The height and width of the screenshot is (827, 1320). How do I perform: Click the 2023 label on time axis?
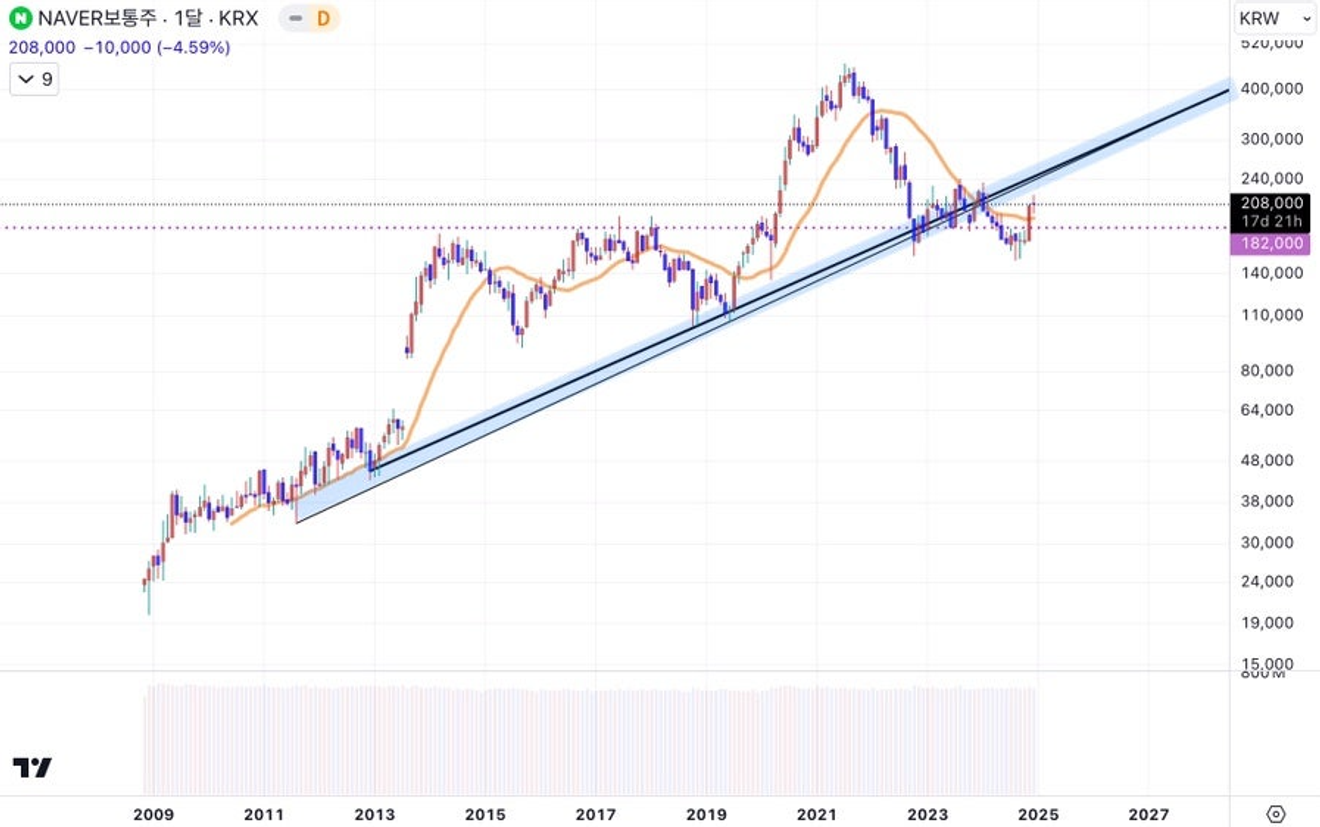tap(928, 815)
